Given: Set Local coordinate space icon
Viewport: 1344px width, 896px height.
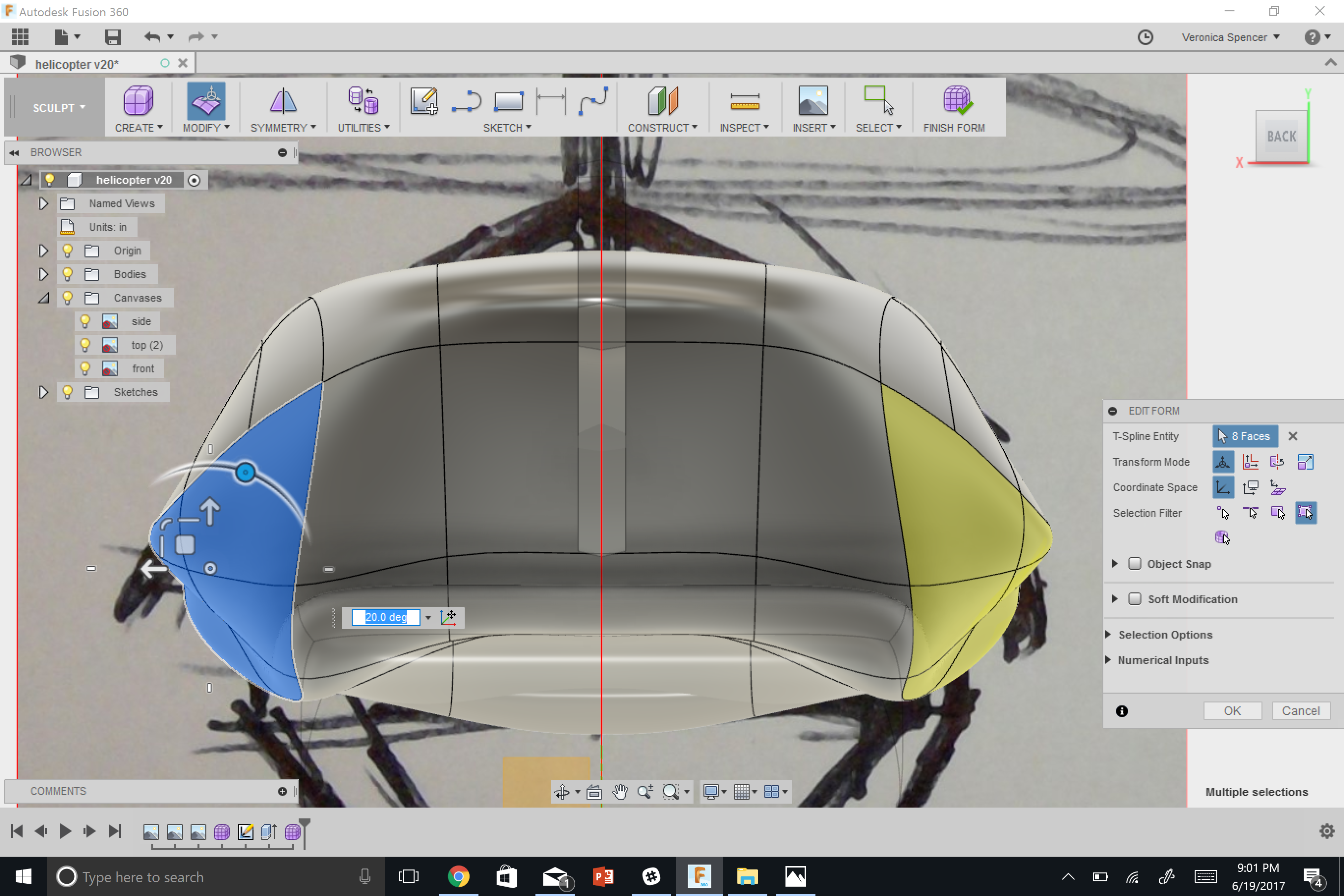Looking at the screenshot, I should pos(1277,487).
